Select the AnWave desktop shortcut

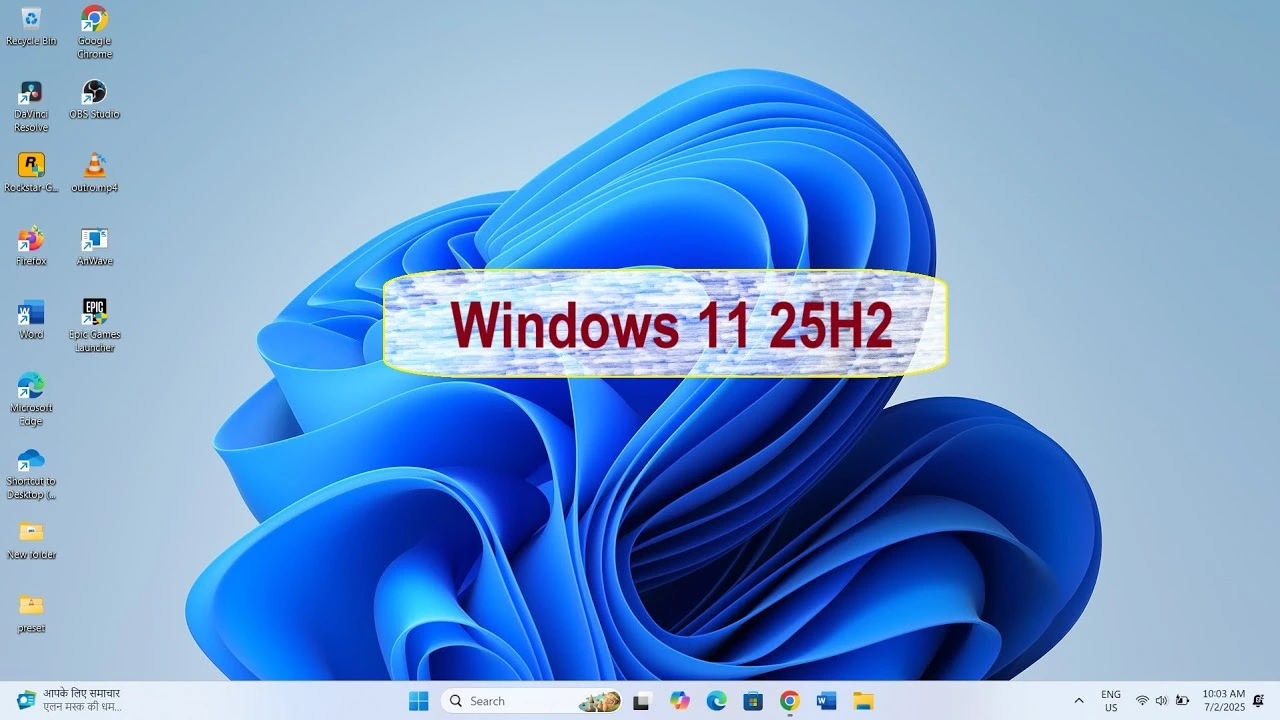(x=94, y=247)
